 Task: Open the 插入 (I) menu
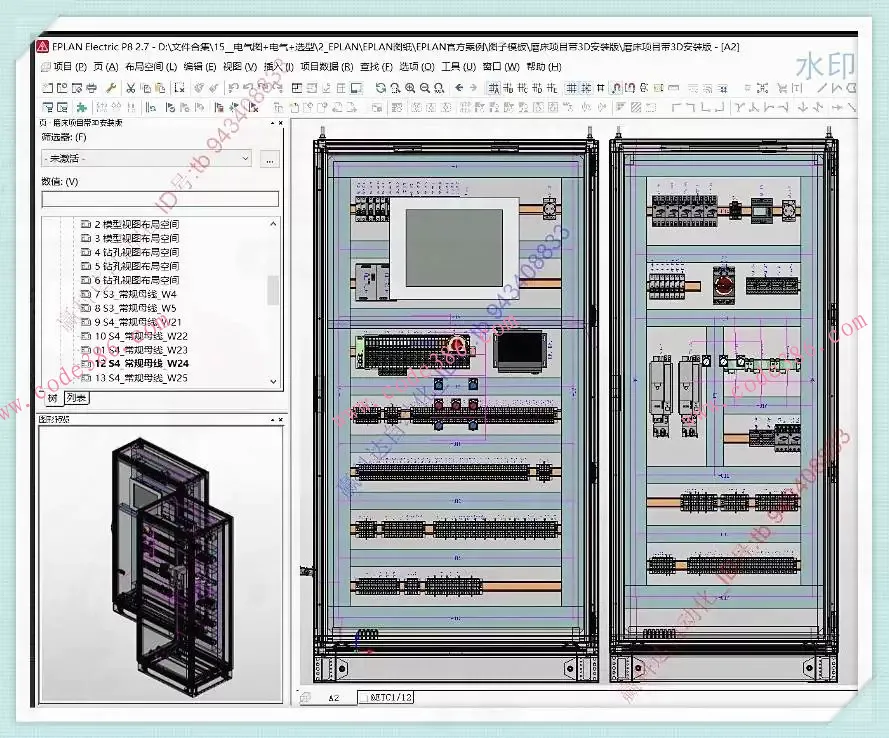tap(278, 67)
